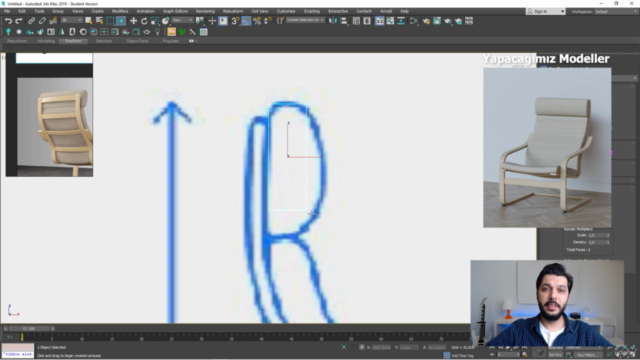The width and height of the screenshot is (640, 360).
Task: Click the Set Key button
Action: 555,355
